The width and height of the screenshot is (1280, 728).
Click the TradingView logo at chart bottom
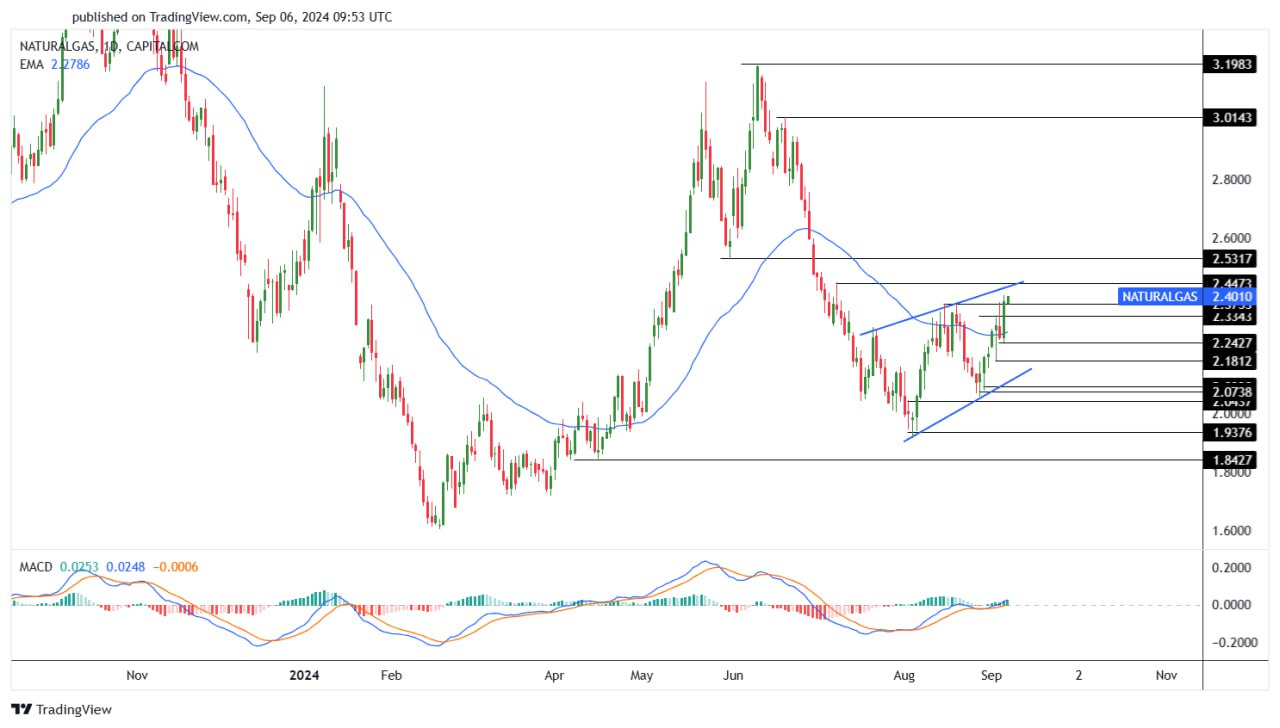(x=62, y=710)
